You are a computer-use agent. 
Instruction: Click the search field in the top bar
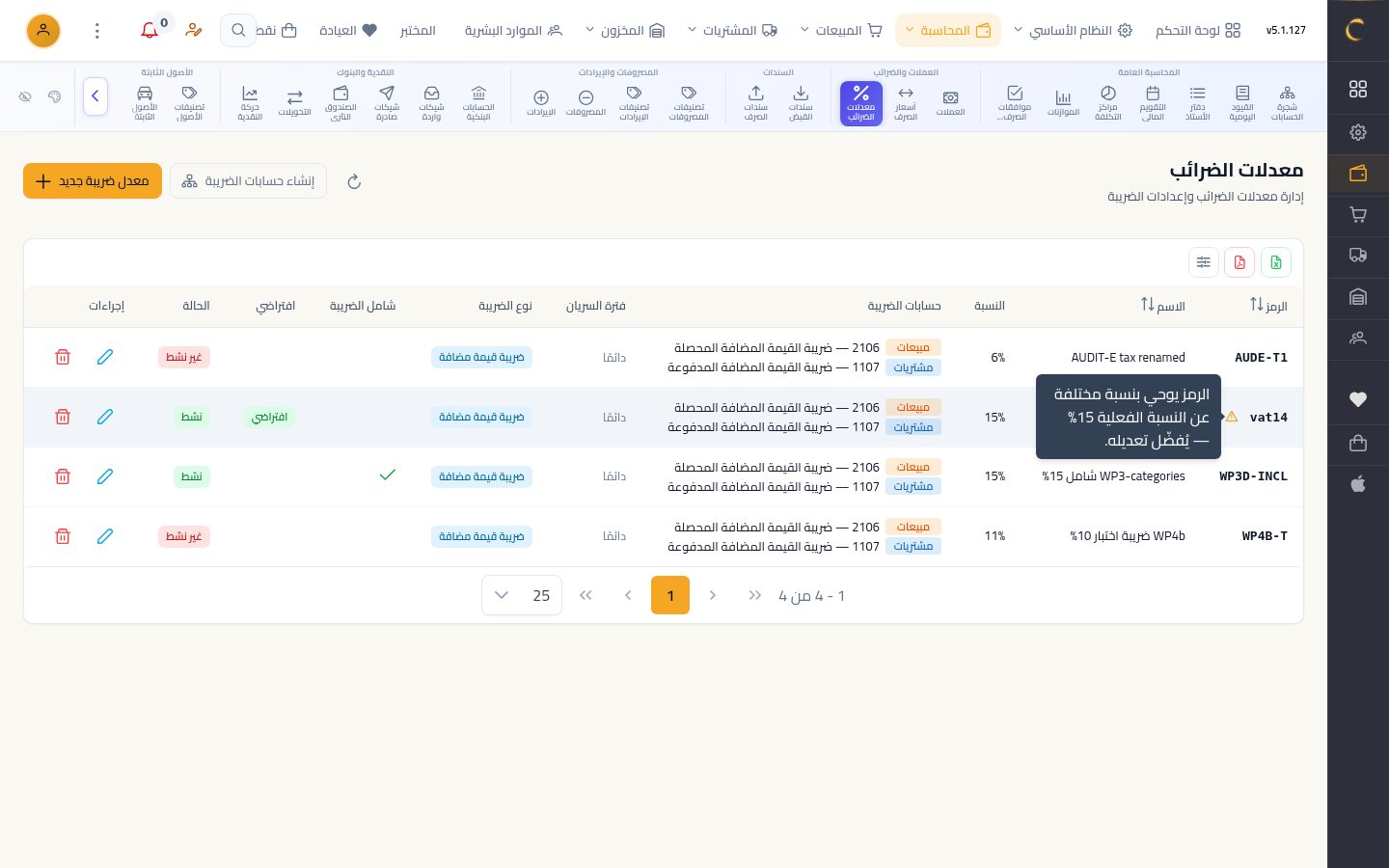coord(238,31)
